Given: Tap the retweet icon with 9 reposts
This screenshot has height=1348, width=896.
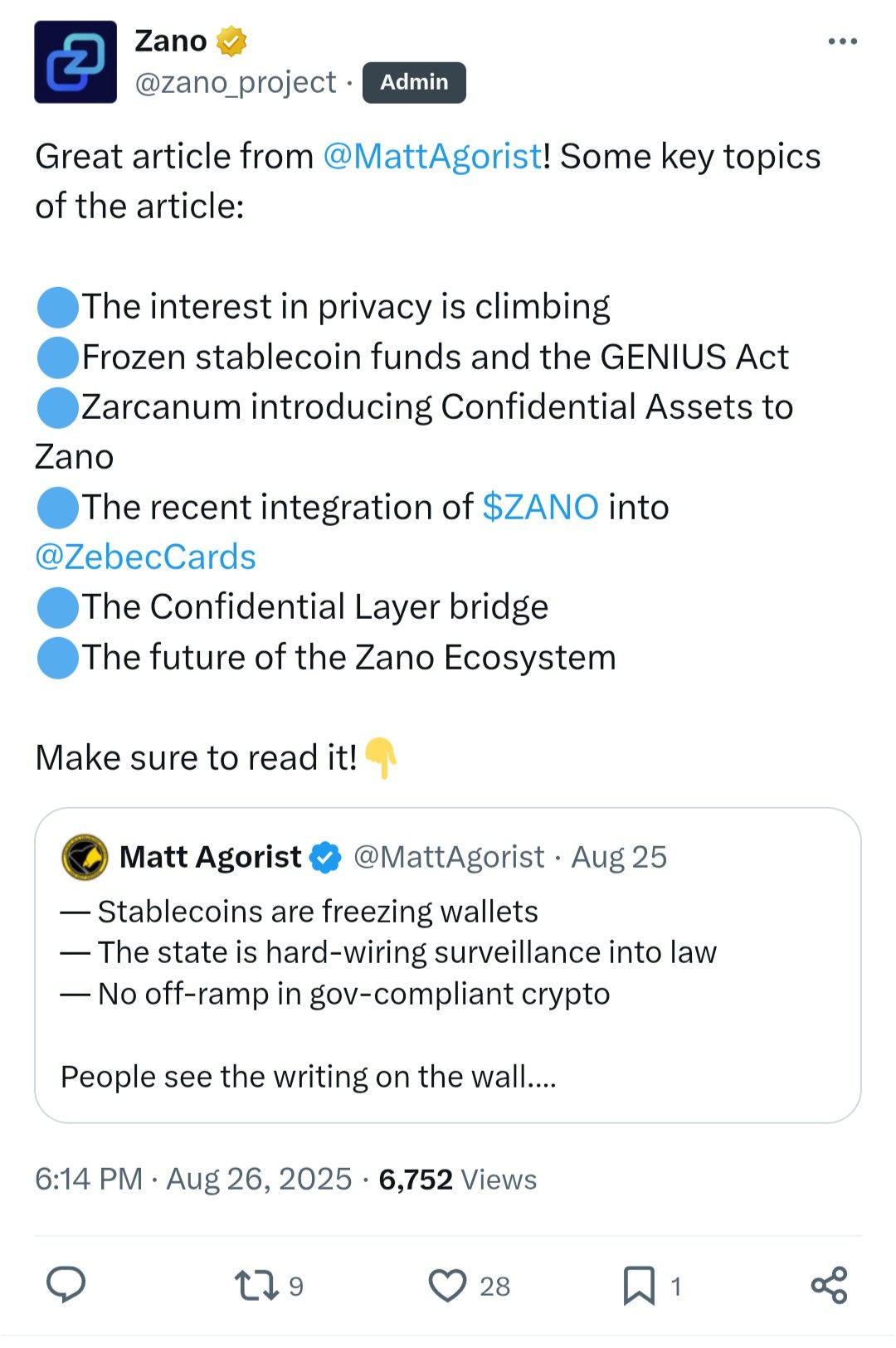Looking at the screenshot, I should (269, 1286).
